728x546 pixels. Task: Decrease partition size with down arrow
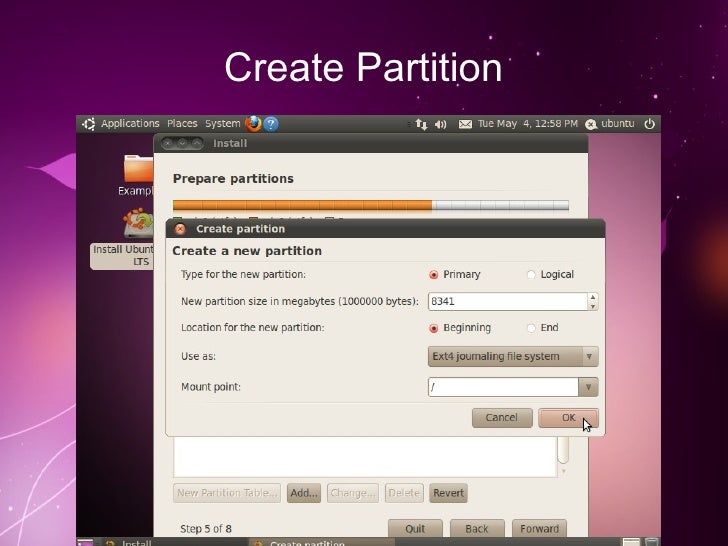[592, 306]
